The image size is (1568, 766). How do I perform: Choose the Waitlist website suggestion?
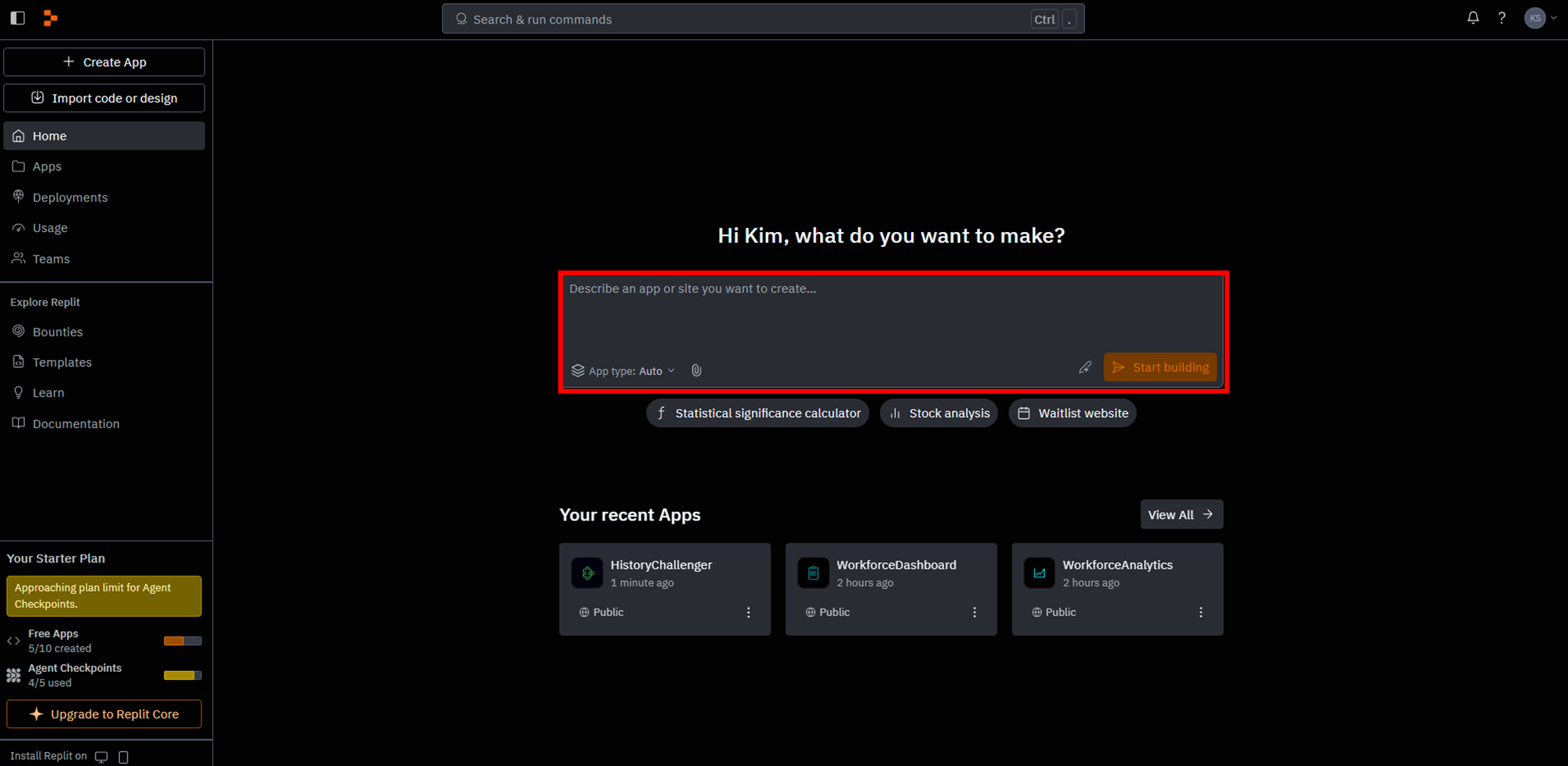pos(1073,413)
